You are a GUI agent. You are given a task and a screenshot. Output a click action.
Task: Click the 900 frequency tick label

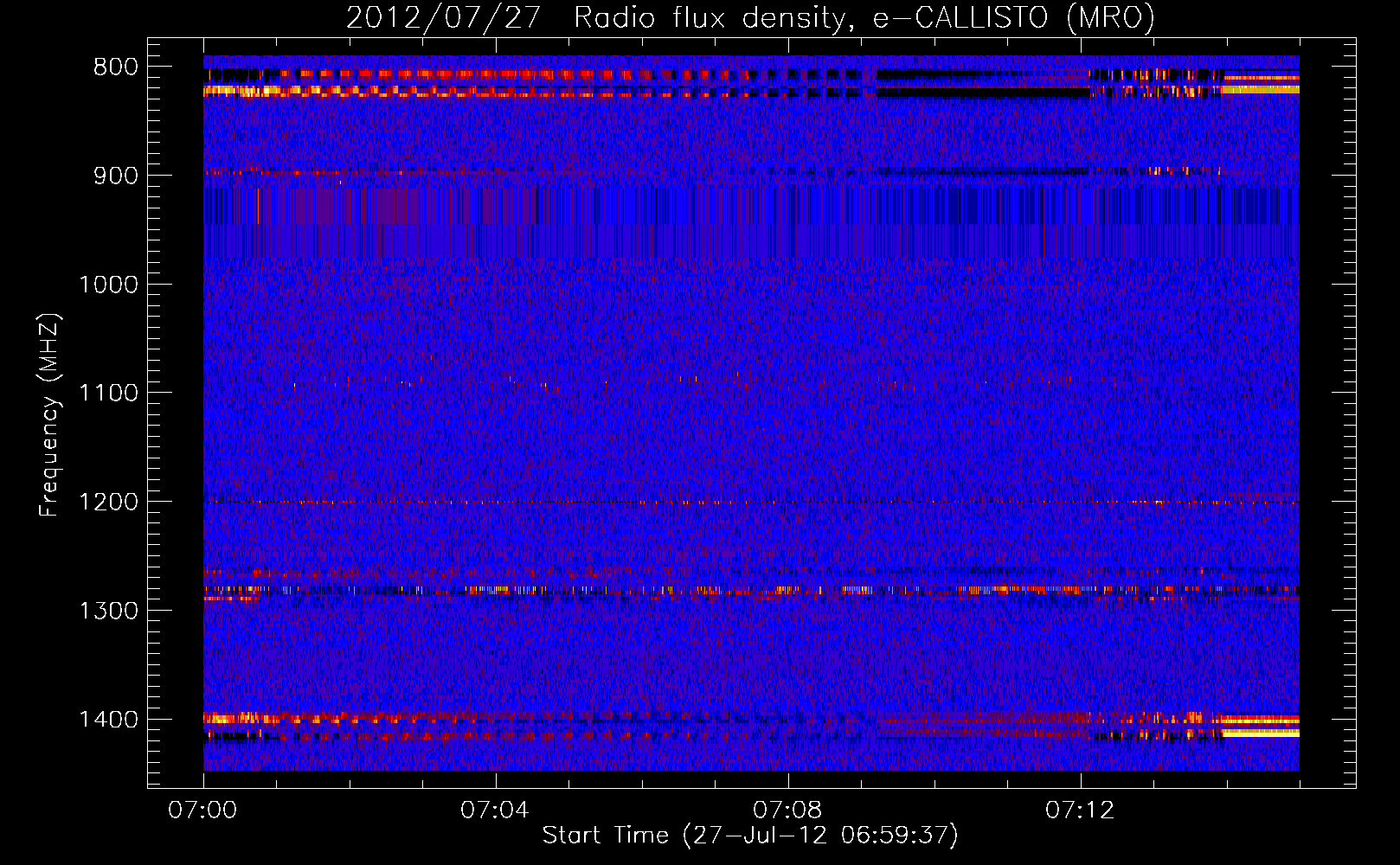pyautogui.click(x=116, y=176)
